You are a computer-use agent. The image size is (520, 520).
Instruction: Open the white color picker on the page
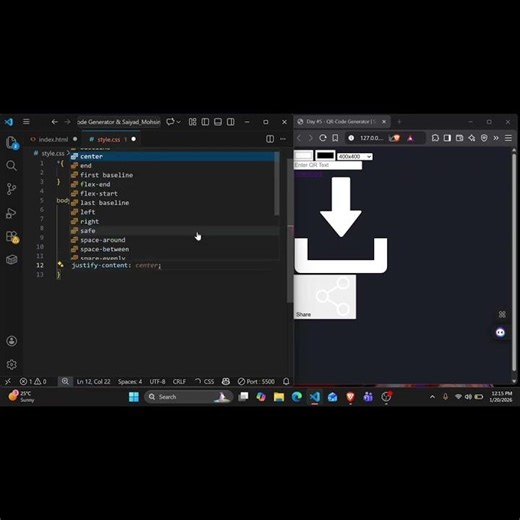pyautogui.click(x=303, y=155)
